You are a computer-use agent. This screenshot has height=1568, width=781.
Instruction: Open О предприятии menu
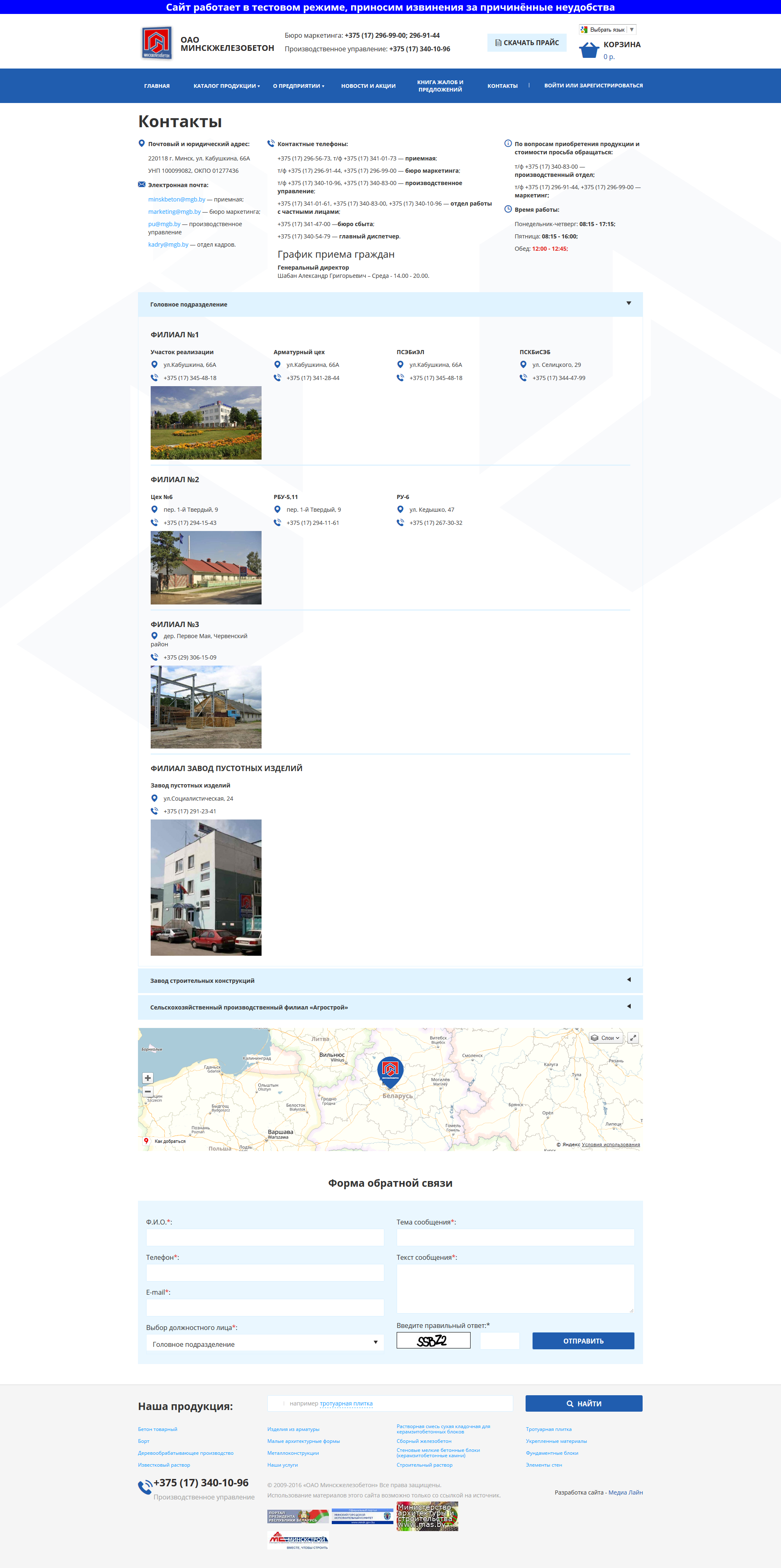299,86
